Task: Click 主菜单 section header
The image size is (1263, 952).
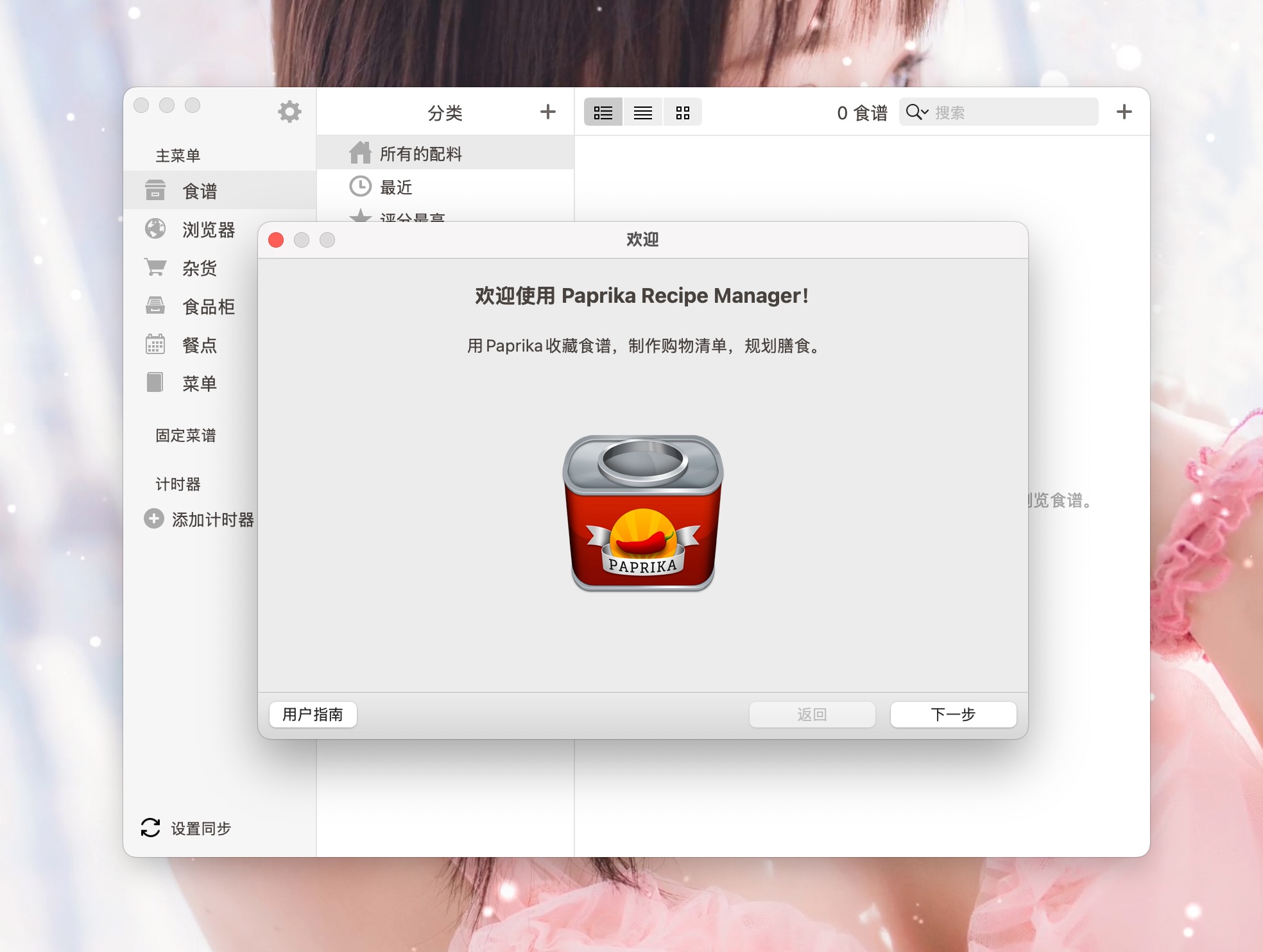Action: click(x=178, y=156)
